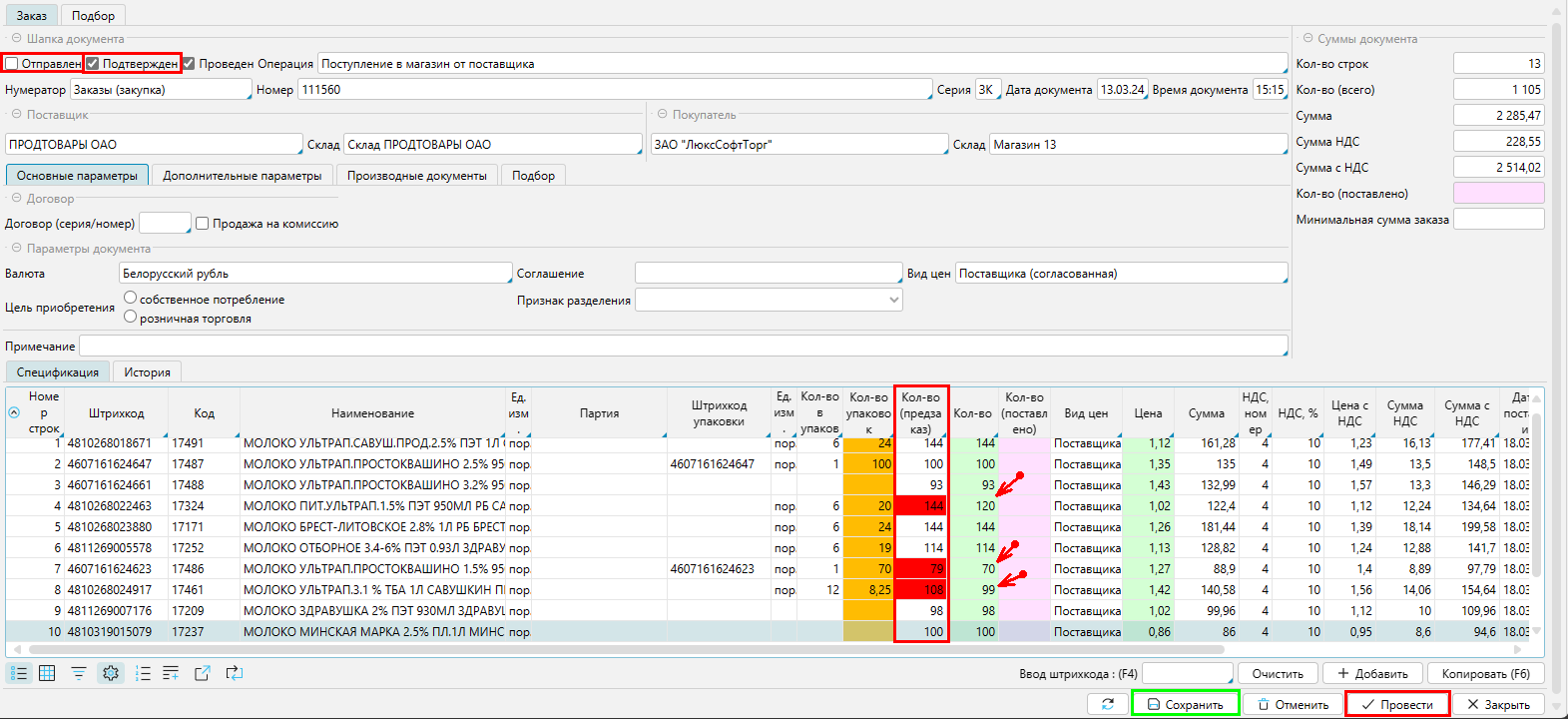This screenshot has height=719, width=1568.
Task: Click the Провести button
Action: tap(1396, 704)
